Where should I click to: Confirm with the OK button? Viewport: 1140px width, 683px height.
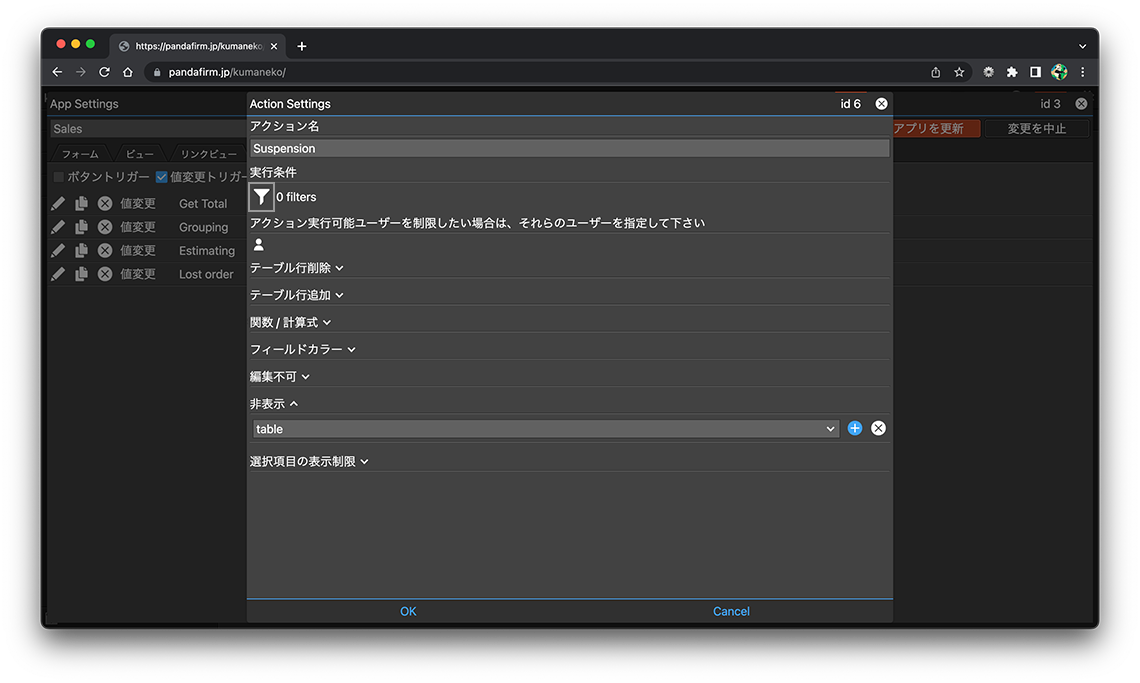pos(408,611)
